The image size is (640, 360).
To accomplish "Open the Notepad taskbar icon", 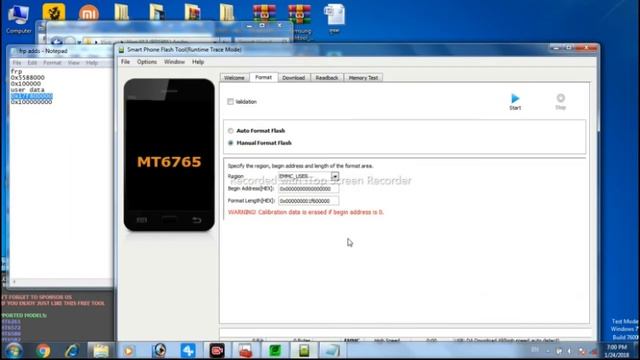I will (x=332, y=351).
